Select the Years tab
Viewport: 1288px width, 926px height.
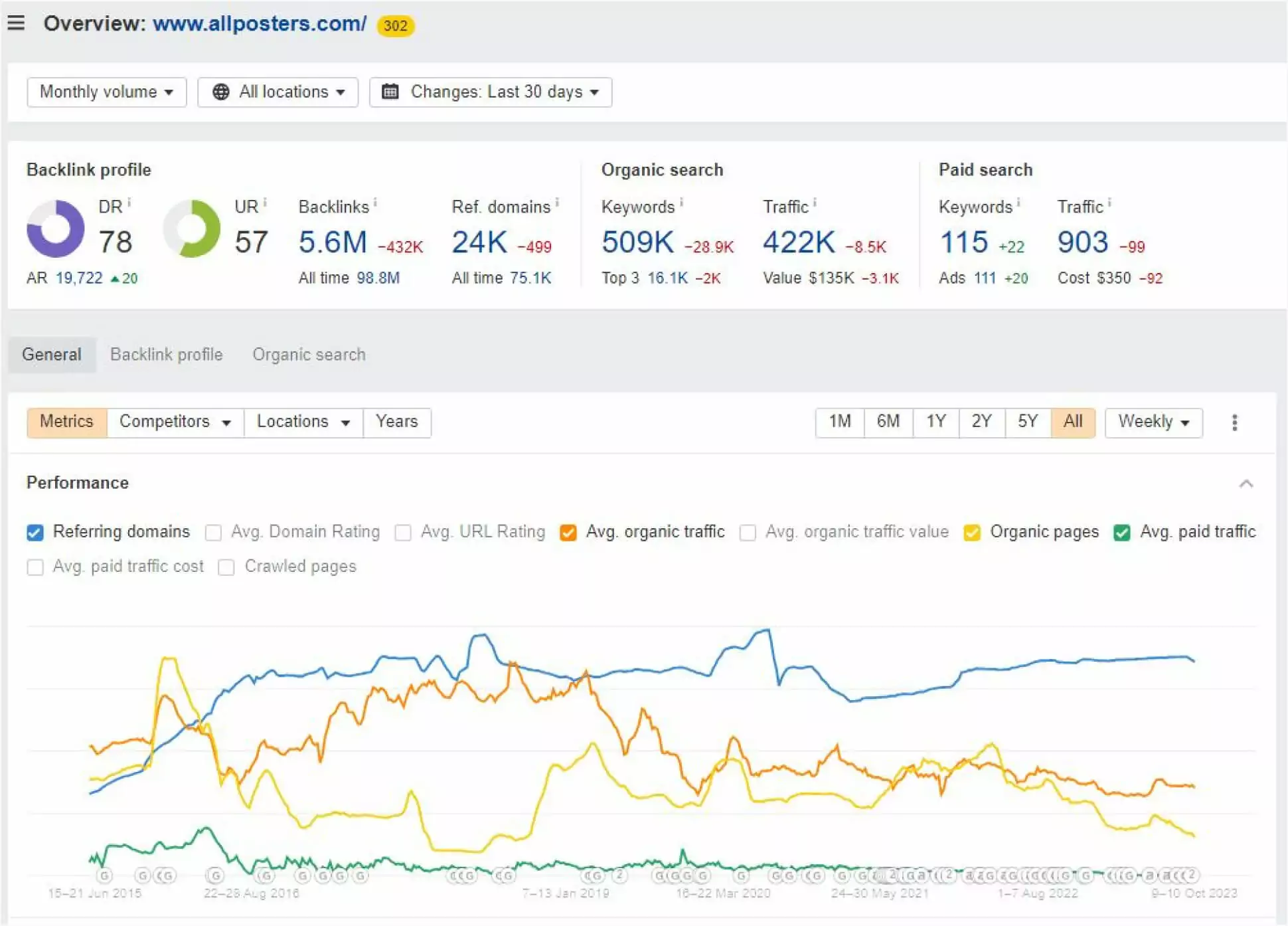[x=397, y=422]
